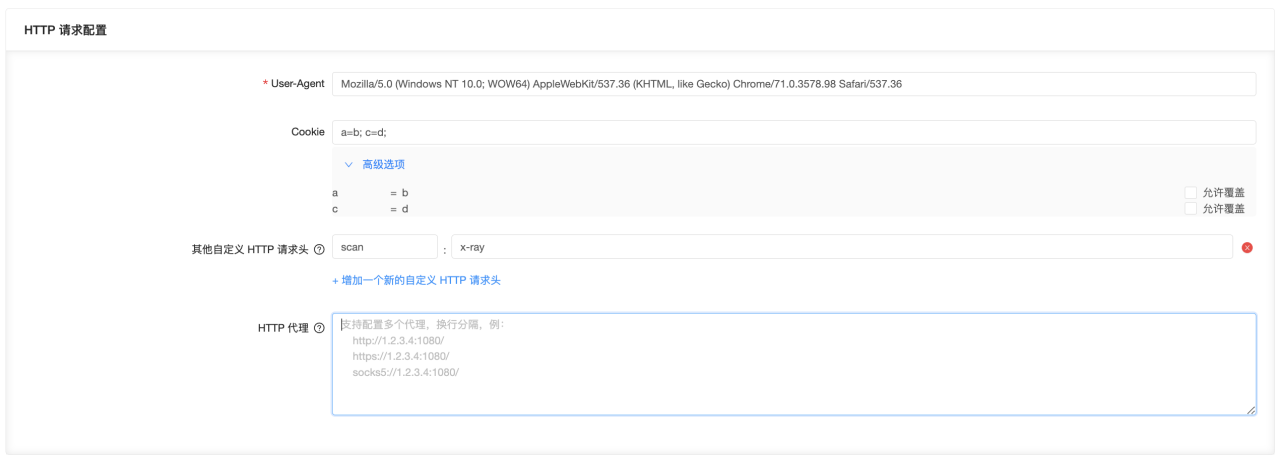This screenshot has height=459, width=1280.
Task: Open help icon beside 其他自定义 HTTP 请求头
Action: [319, 248]
